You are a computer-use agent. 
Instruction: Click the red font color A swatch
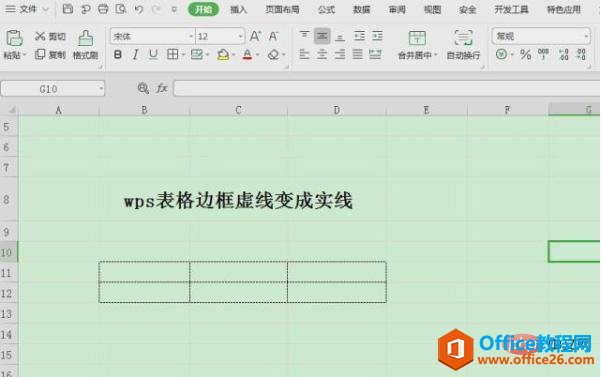[x=248, y=55]
